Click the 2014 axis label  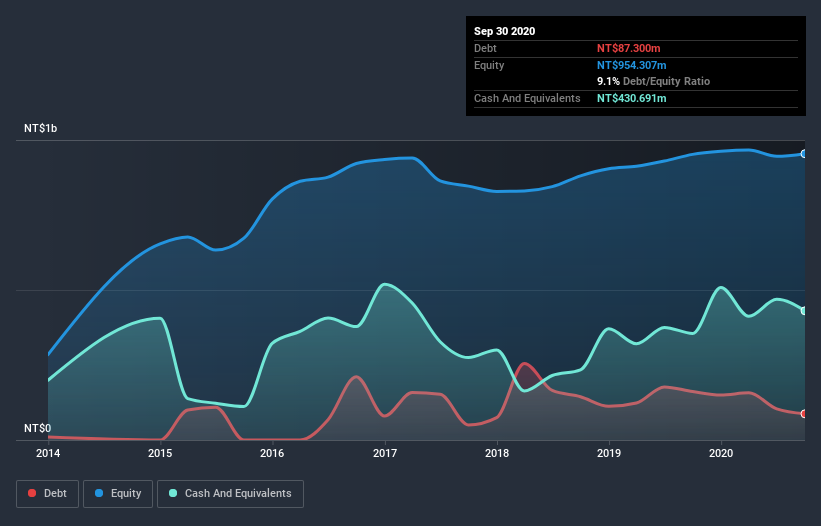[48, 453]
